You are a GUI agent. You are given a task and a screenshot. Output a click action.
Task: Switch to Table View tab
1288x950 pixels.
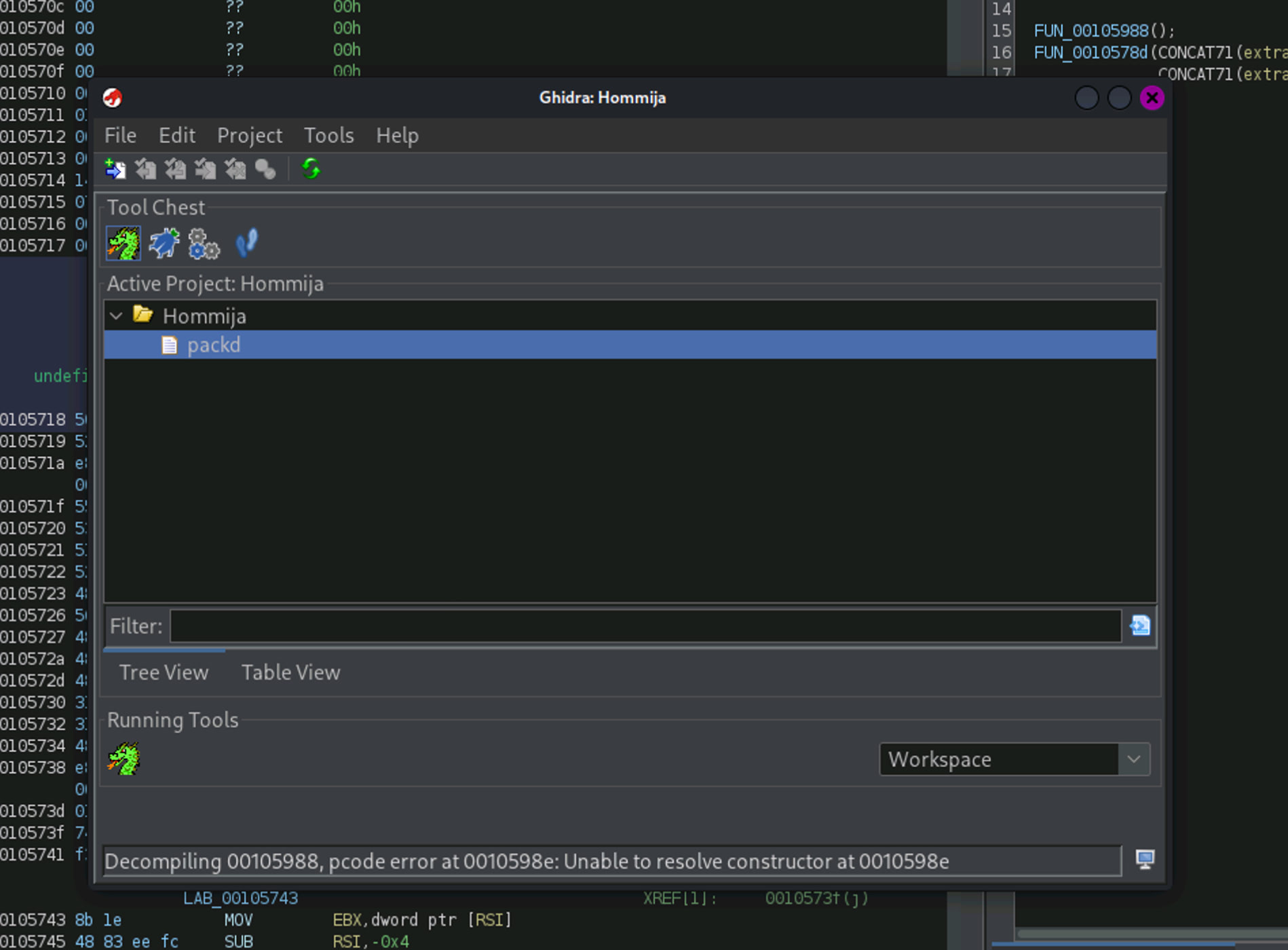[x=290, y=672]
